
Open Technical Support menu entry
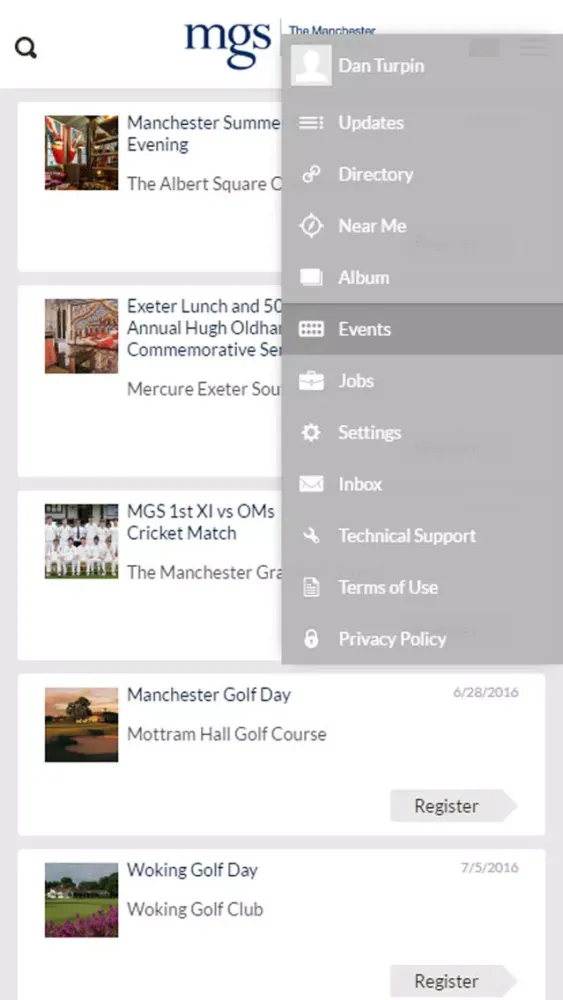click(x=422, y=536)
